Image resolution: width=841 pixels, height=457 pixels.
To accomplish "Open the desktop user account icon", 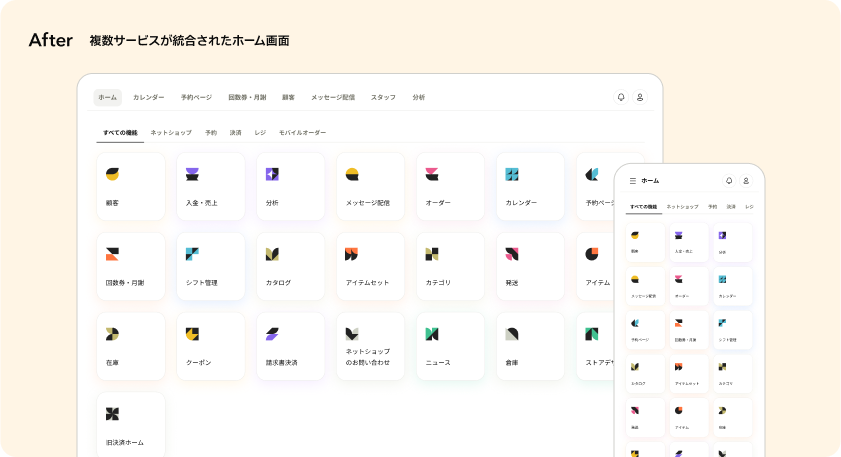I will [641, 97].
